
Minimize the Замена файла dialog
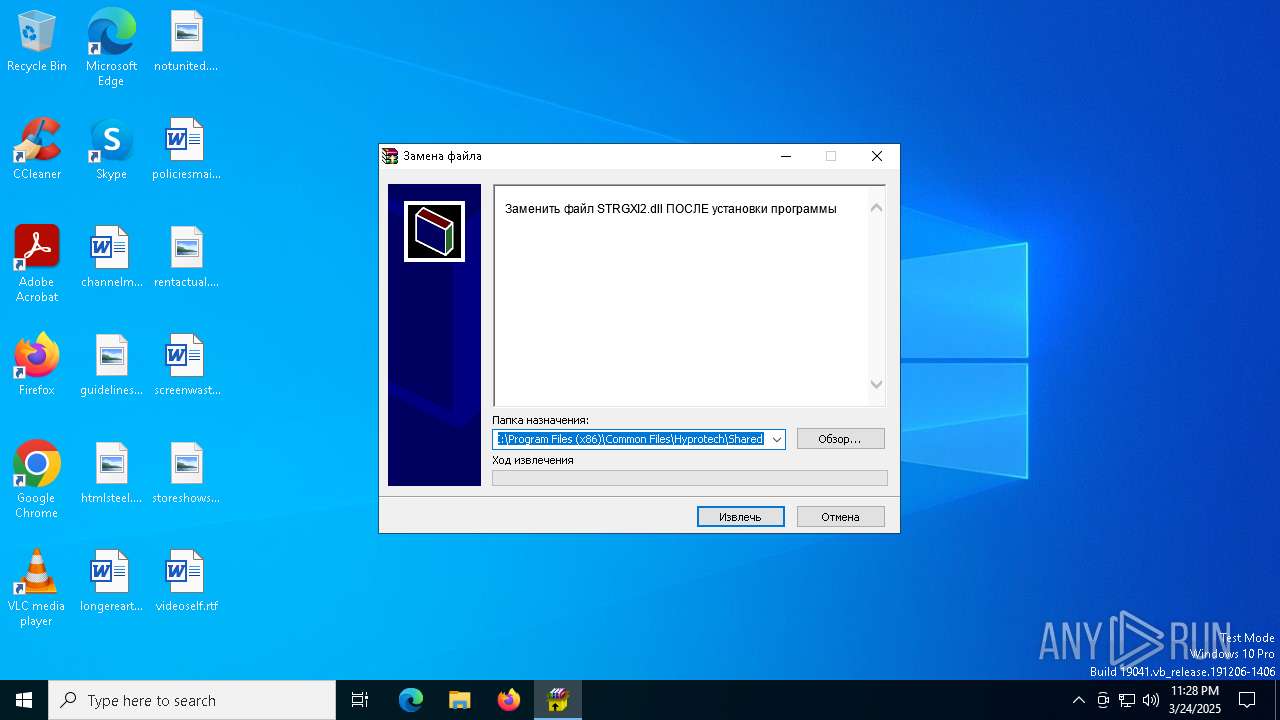786,156
